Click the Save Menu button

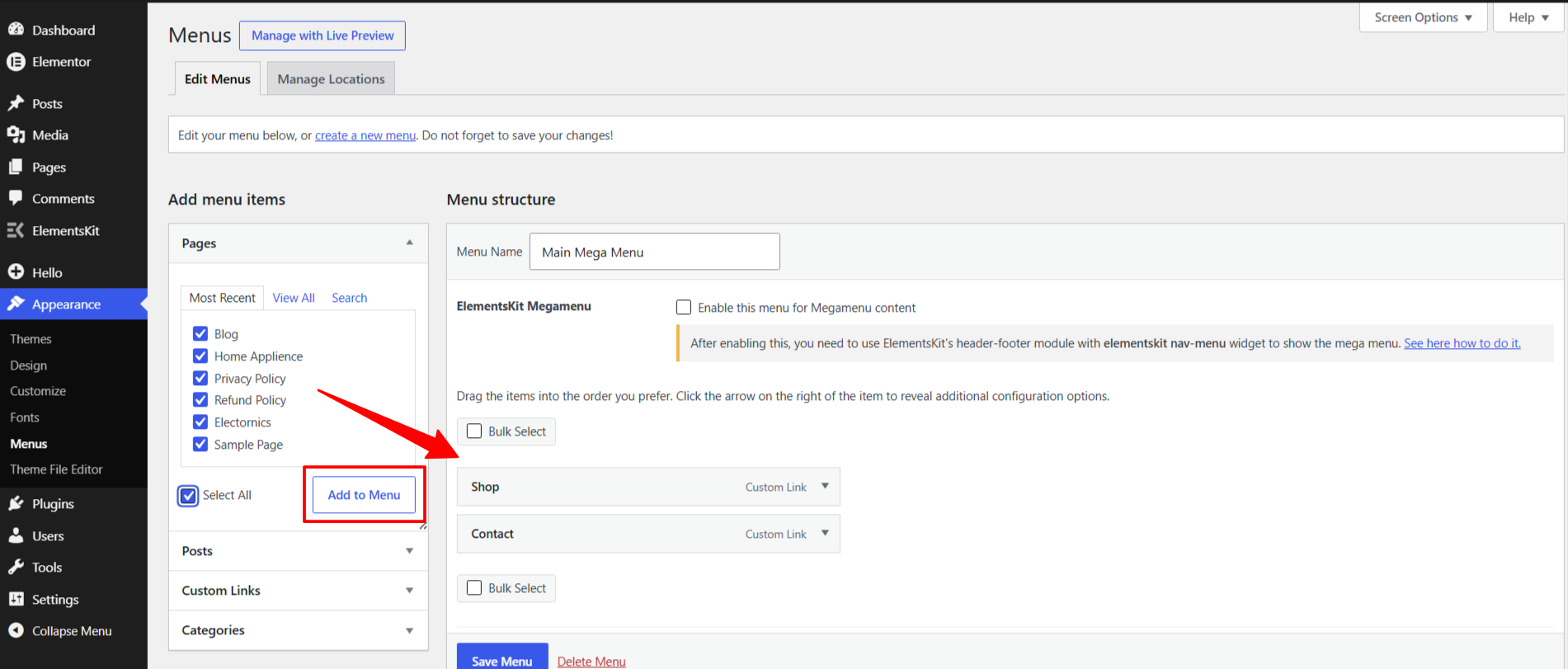pyautogui.click(x=502, y=657)
